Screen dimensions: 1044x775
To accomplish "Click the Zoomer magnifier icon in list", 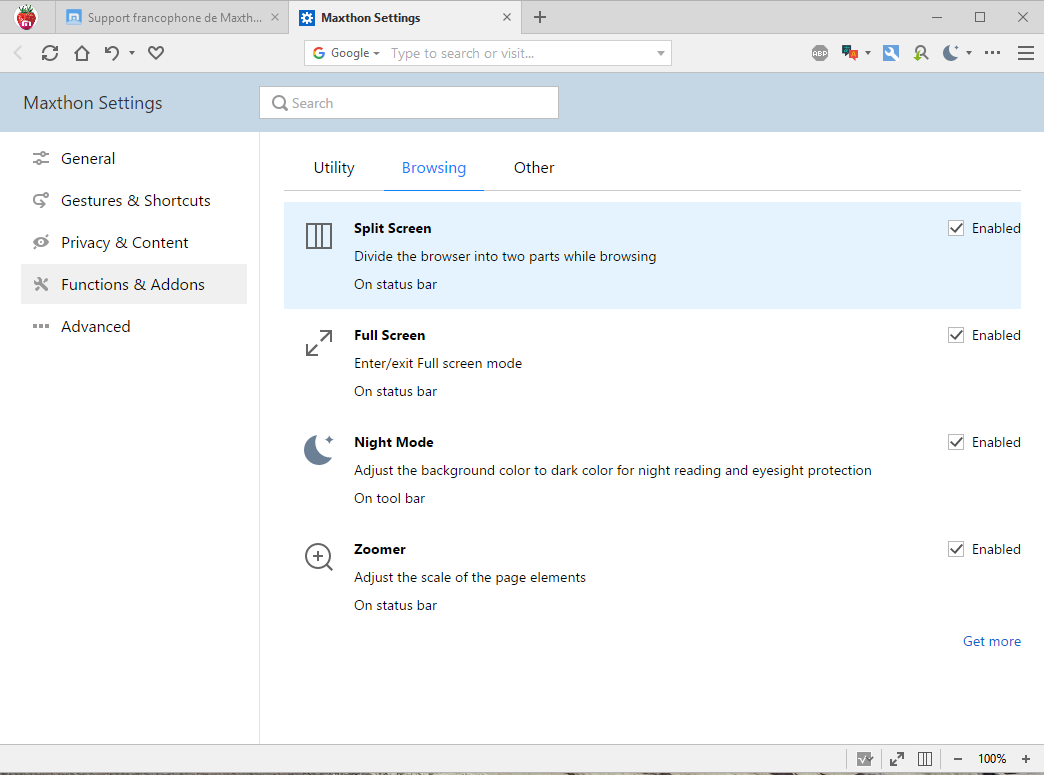I will 319,557.
